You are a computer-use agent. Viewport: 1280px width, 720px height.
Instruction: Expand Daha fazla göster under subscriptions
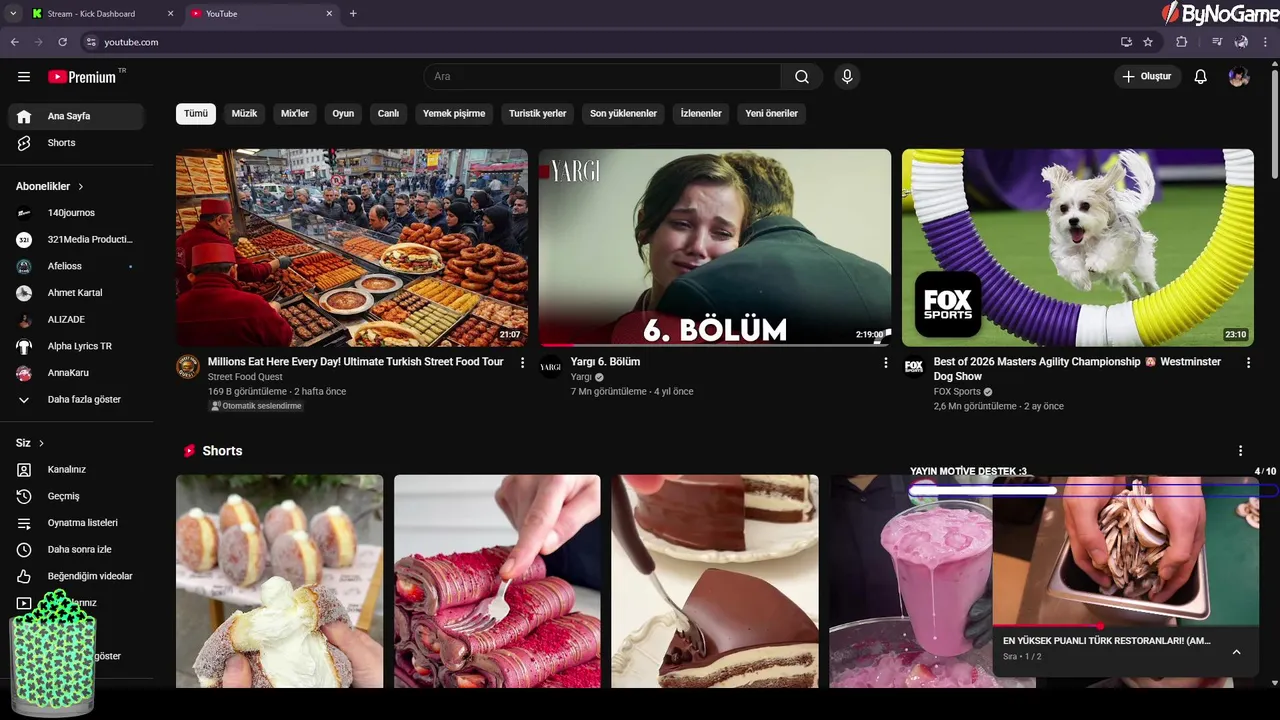(76, 400)
